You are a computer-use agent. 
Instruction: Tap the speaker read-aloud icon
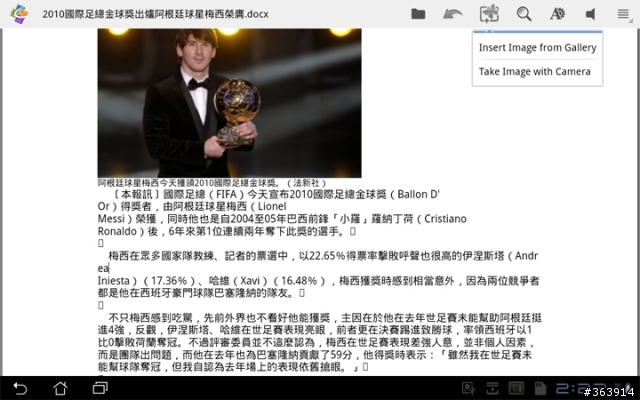590,14
